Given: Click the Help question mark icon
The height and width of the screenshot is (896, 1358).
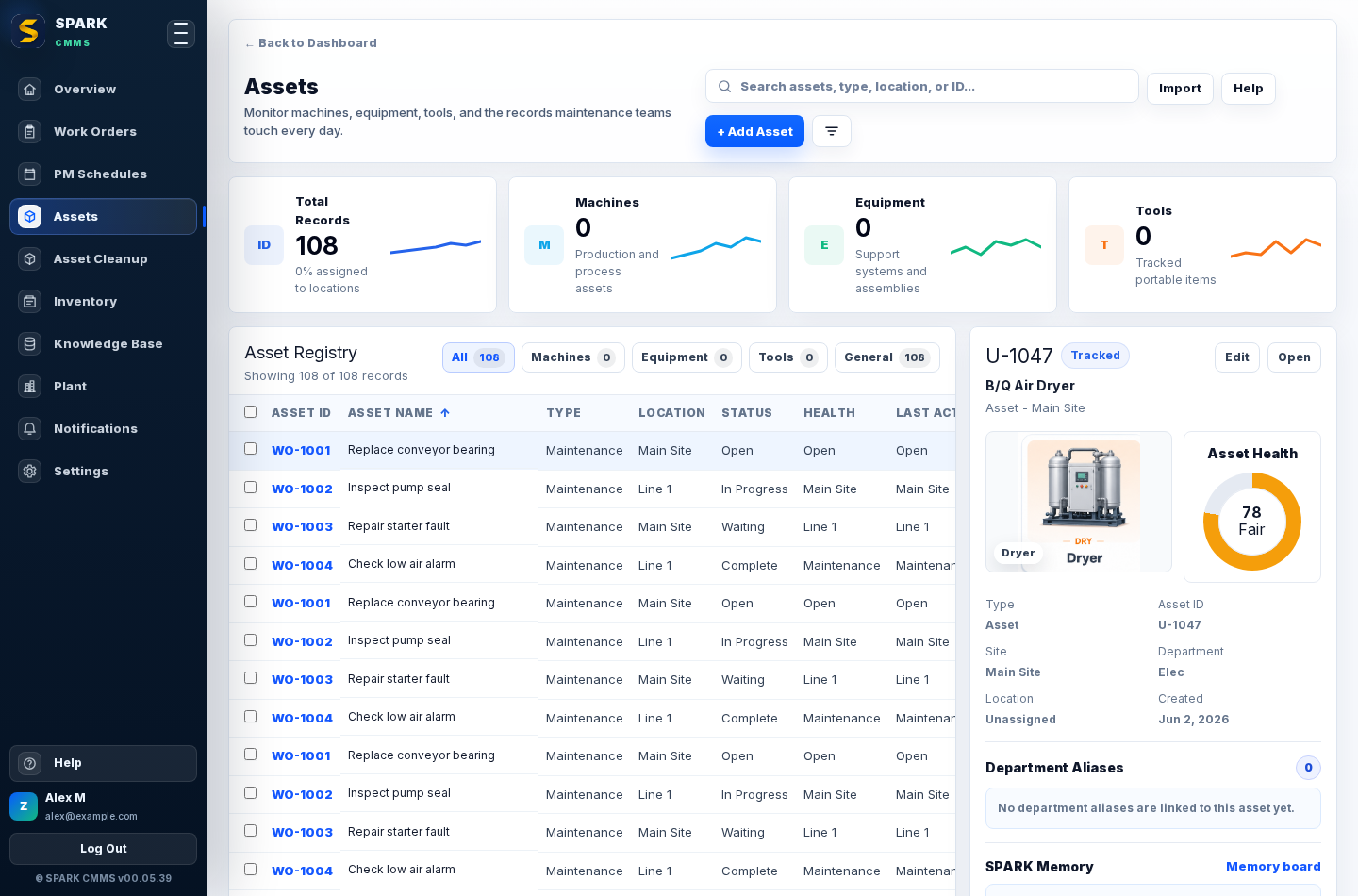Looking at the screenshot, I should click(x=30, y=764).
